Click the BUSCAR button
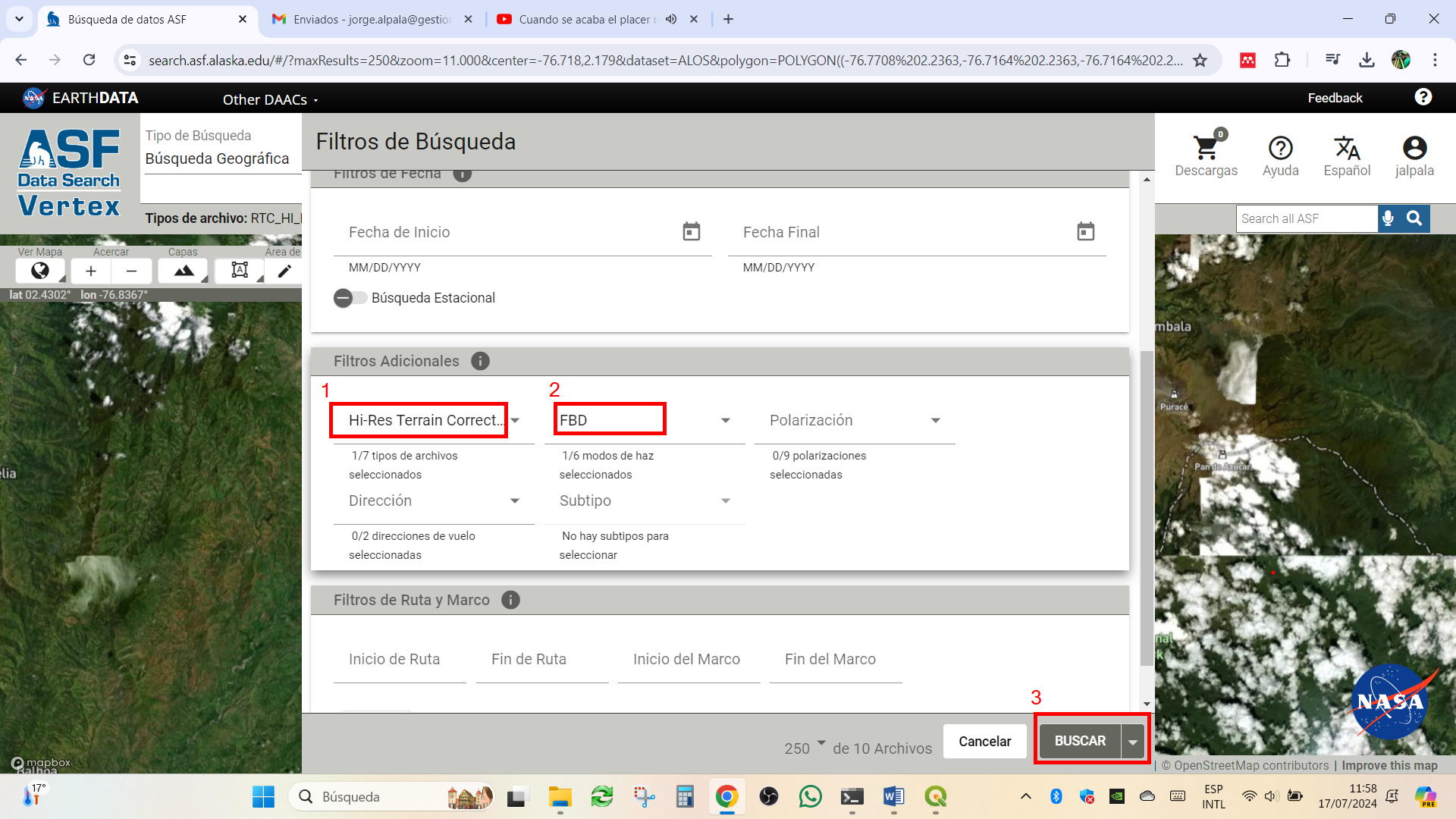1456x819 pixels. [1080, 741]
